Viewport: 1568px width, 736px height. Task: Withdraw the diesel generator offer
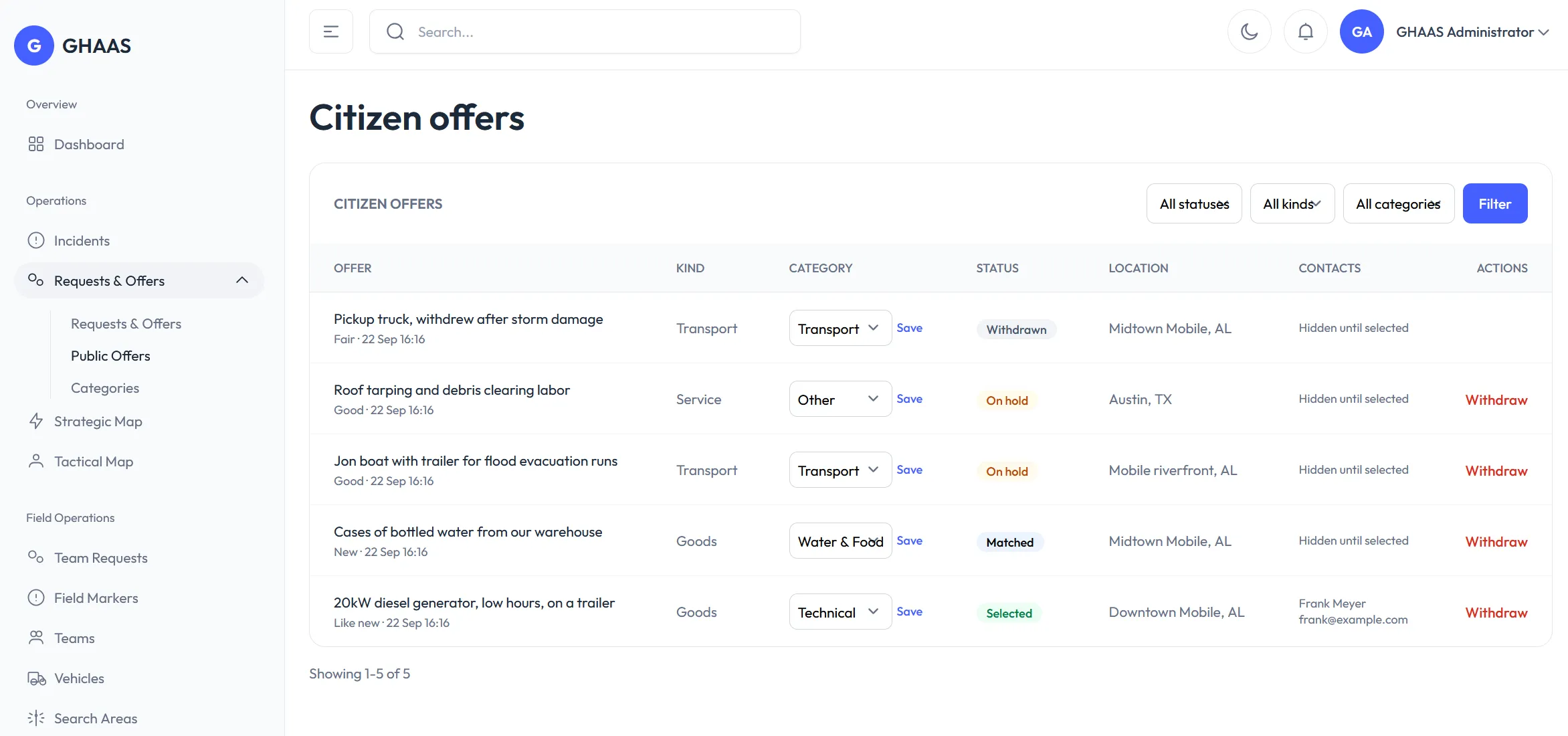[x=1496, y=613]
